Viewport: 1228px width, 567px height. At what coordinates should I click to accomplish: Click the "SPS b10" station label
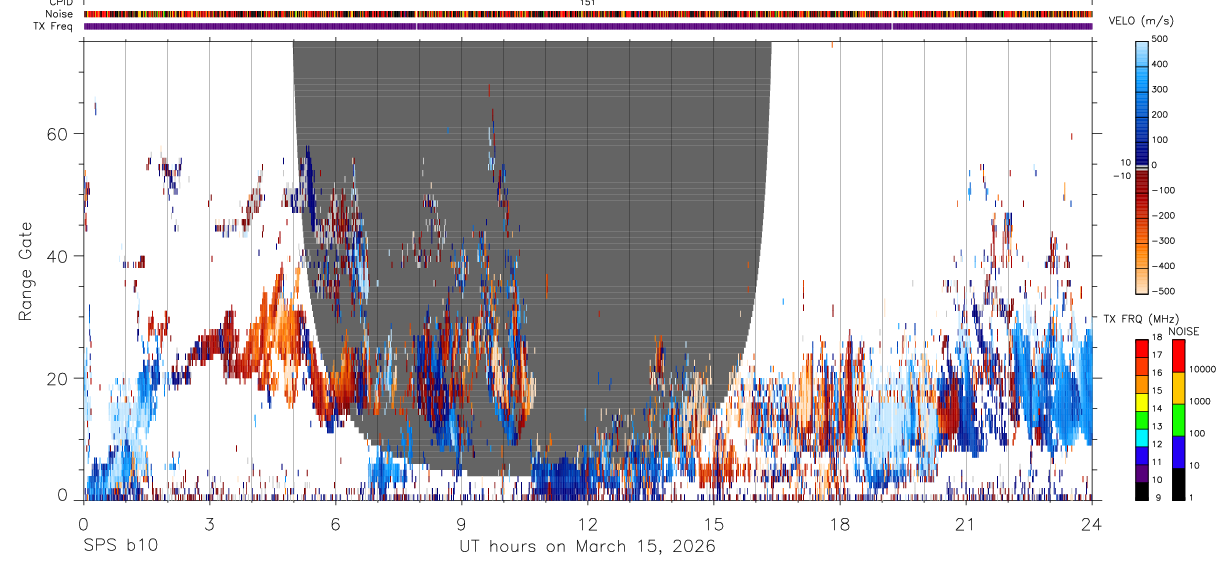tap(120, 546)
